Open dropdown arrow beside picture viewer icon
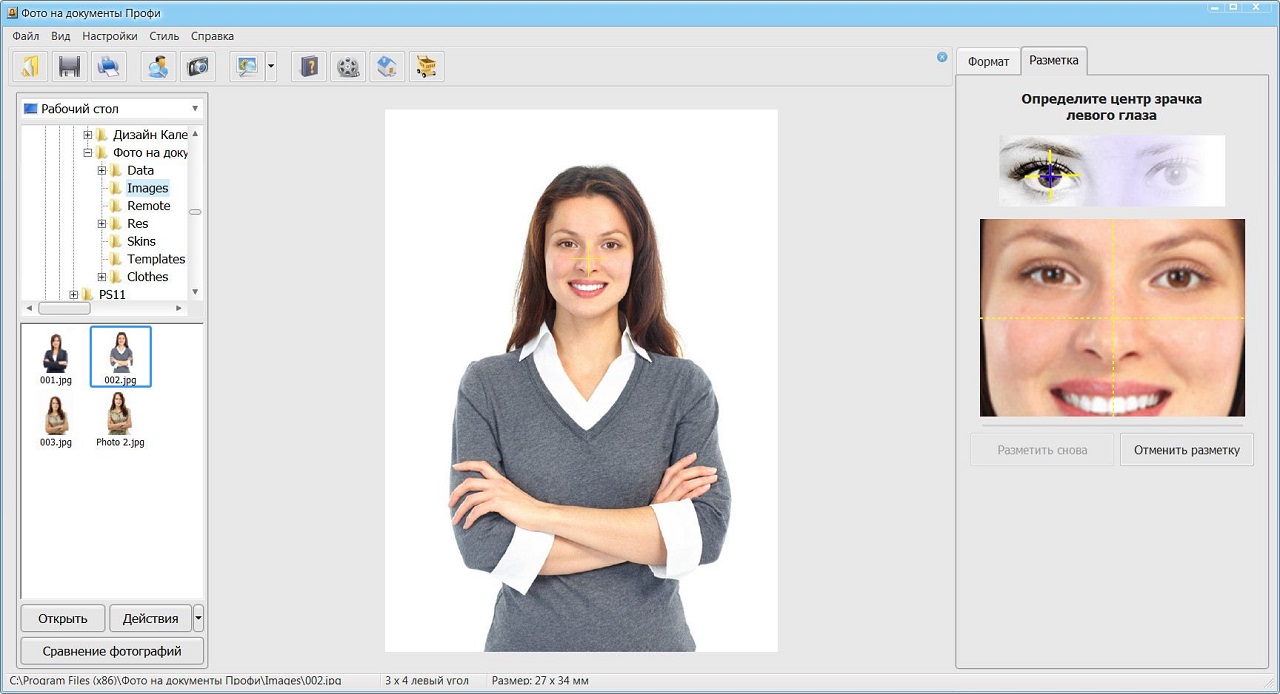 coord(271,67)
